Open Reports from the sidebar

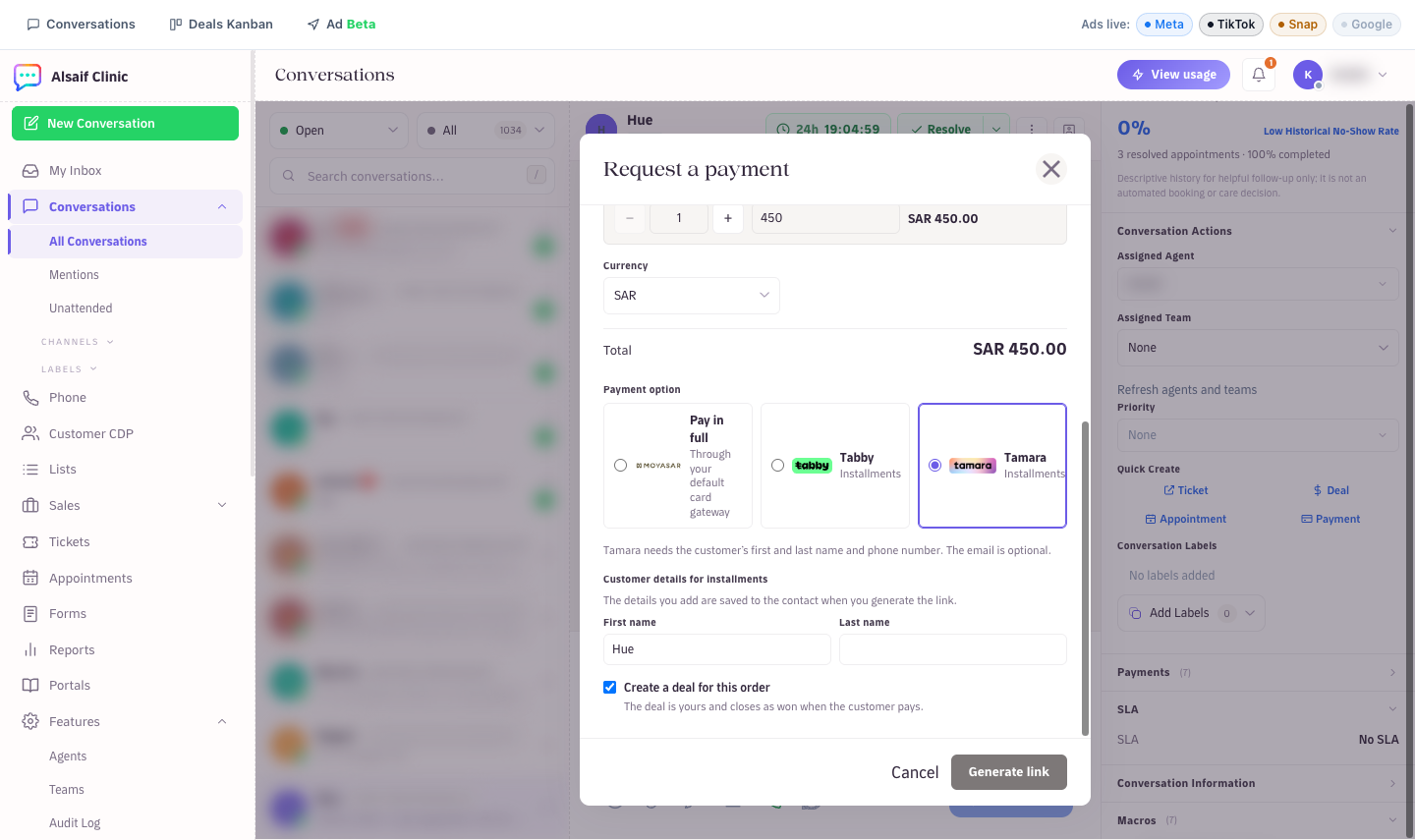coord(125,650)
